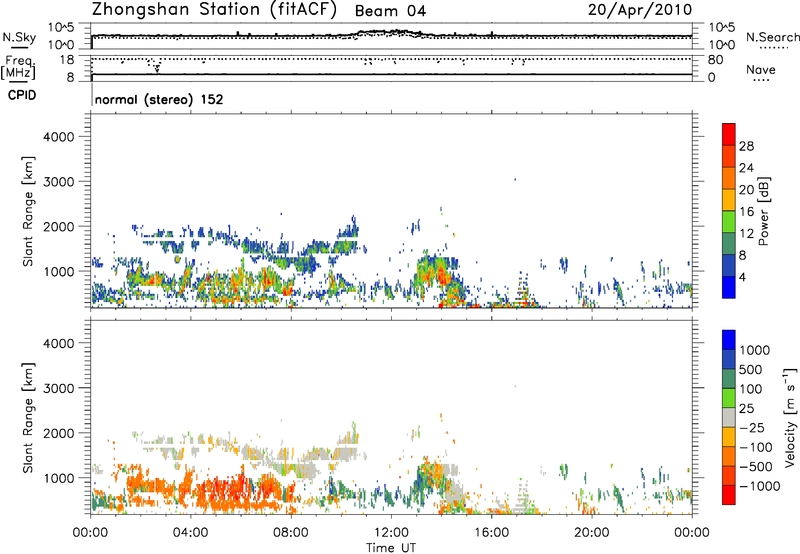
Task: Click the 'Power [dB]' colorbar title
Action: tap(763, 211)
